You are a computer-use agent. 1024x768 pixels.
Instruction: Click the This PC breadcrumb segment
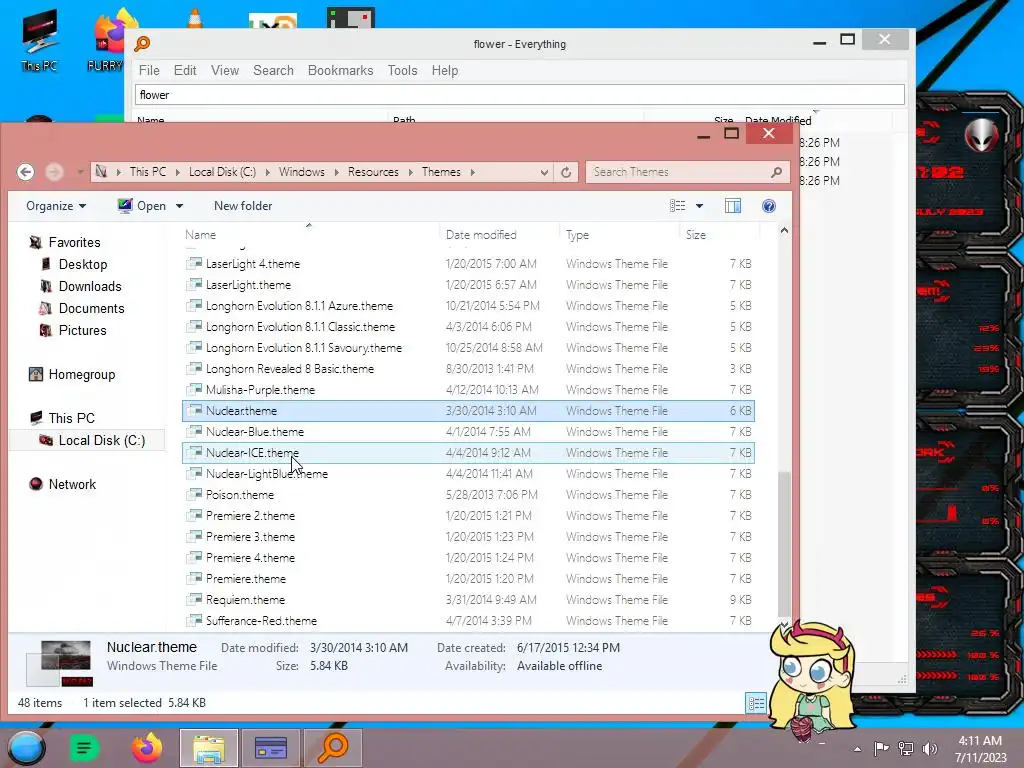pyautogui.click(x=148, y=172)
